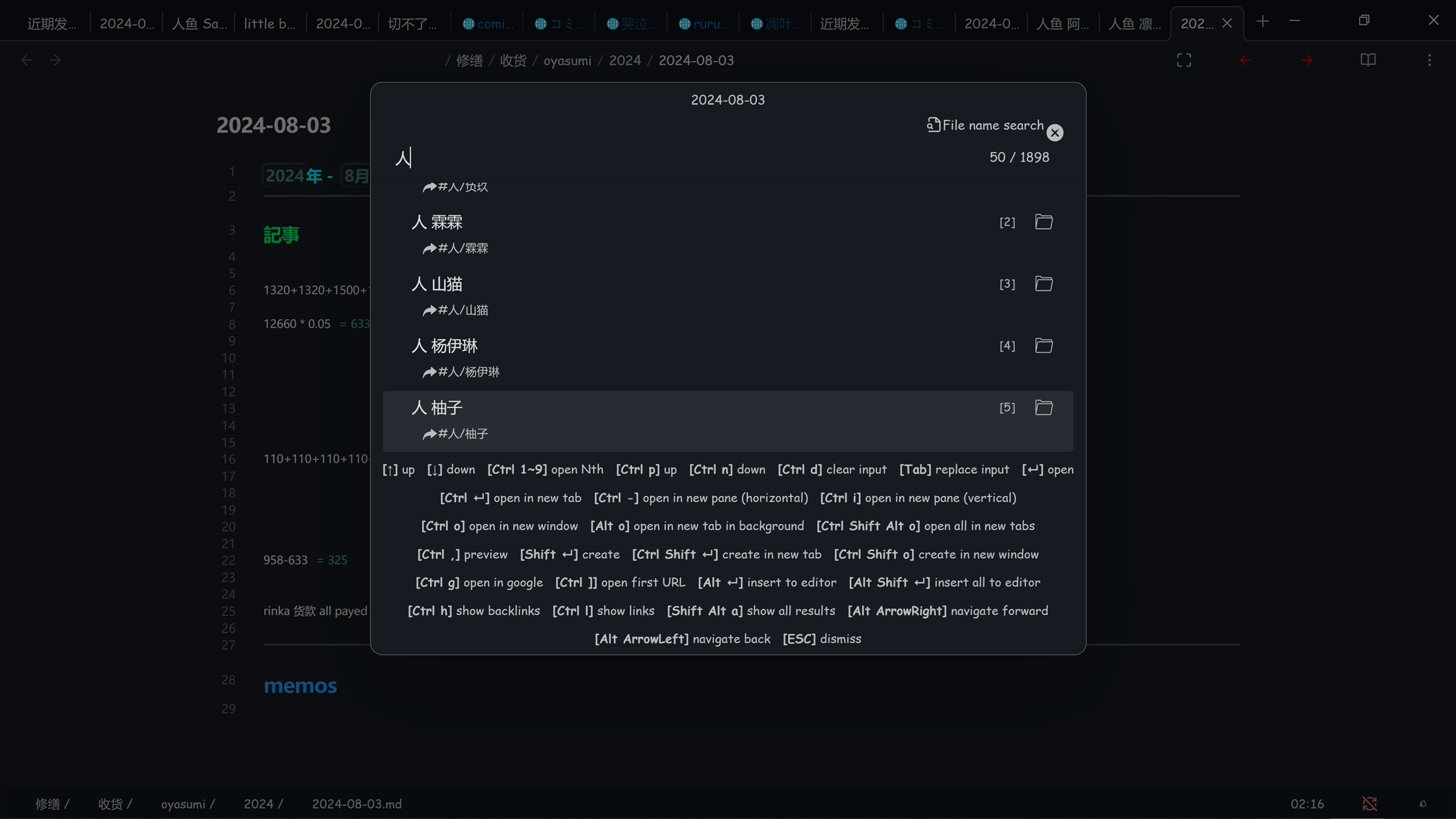Click the red right arrow icon
This screenshot has width=1456, height=819.
click(1307, 60)
